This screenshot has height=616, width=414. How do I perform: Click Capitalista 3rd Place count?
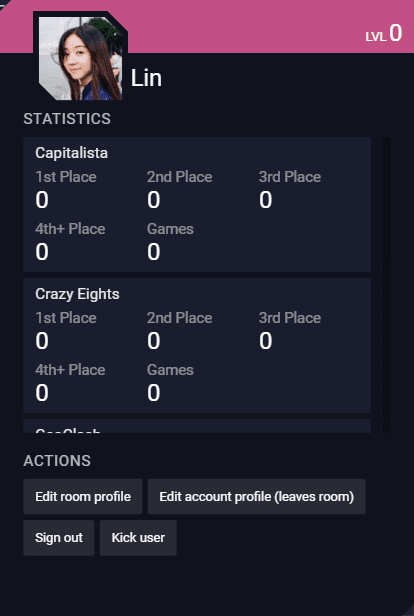point(266,200)
